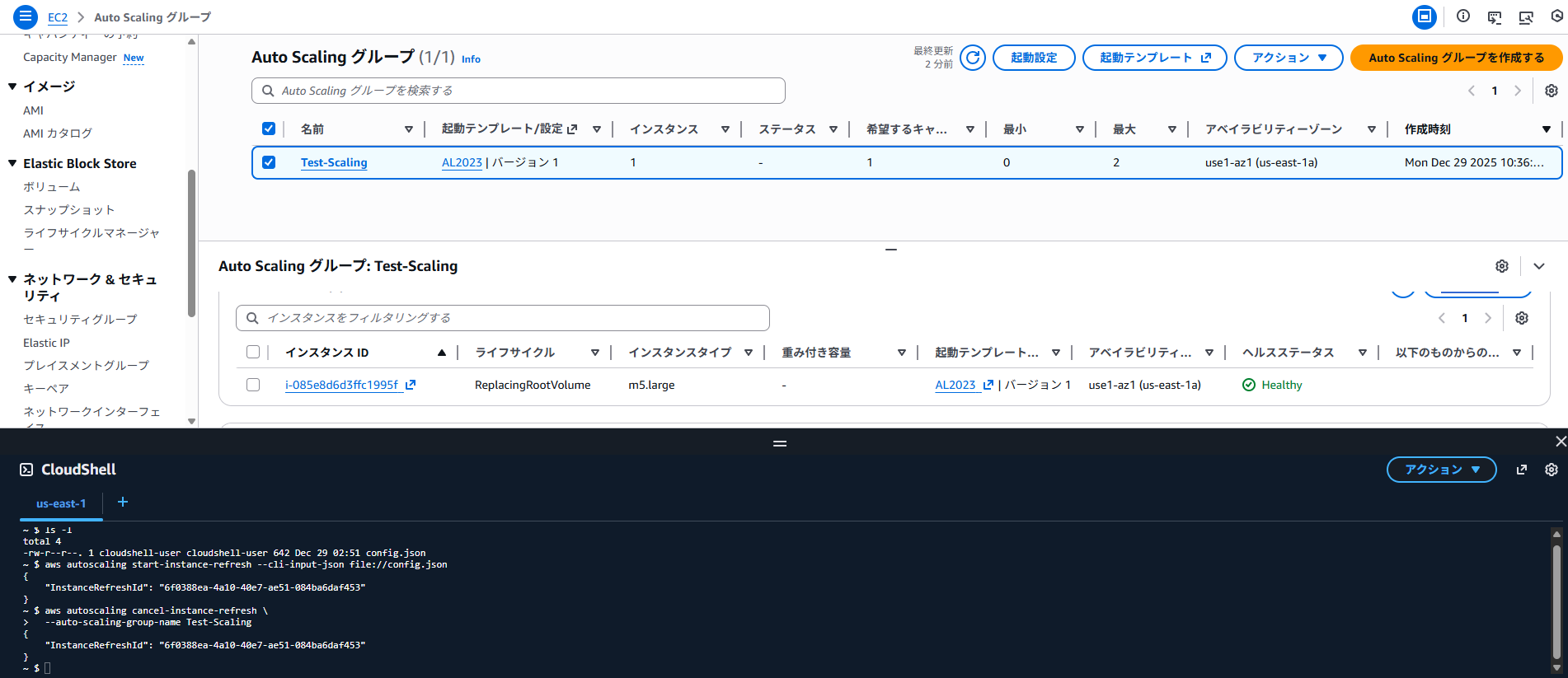Click the blue panel layout icon in top bar

tap(1424, 16)
